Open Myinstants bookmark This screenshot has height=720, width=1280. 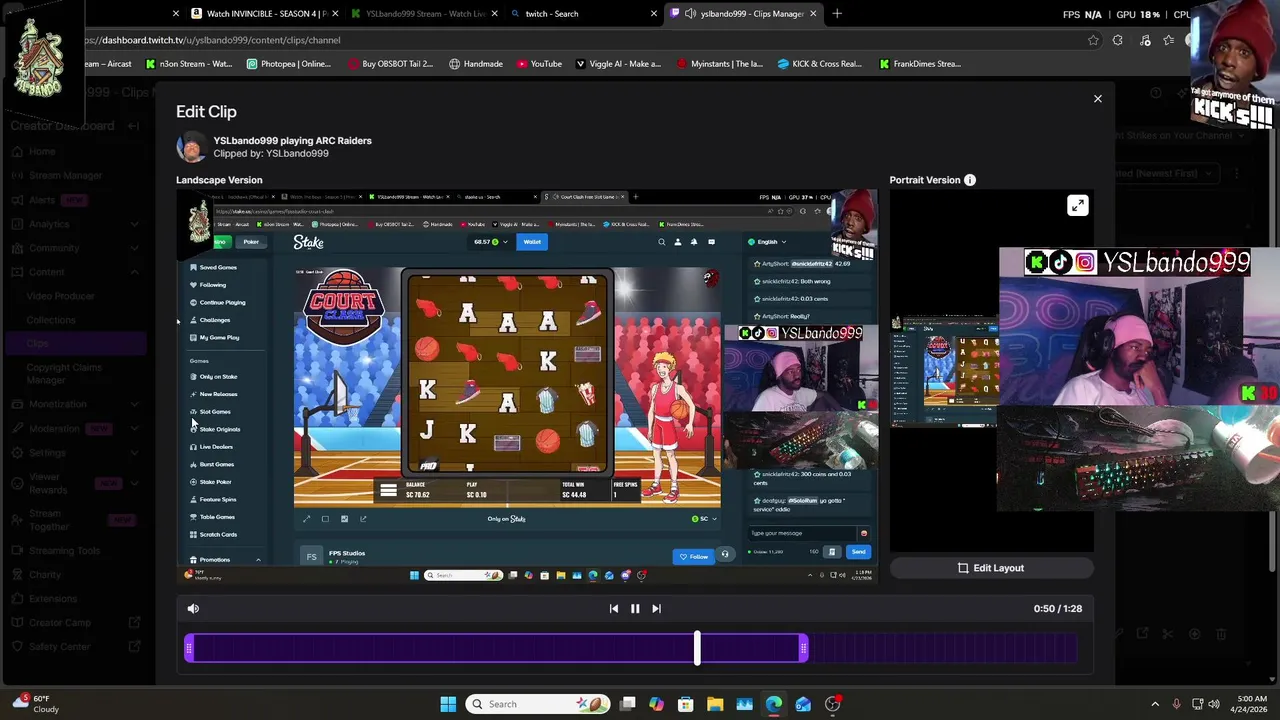click(720, 64)
